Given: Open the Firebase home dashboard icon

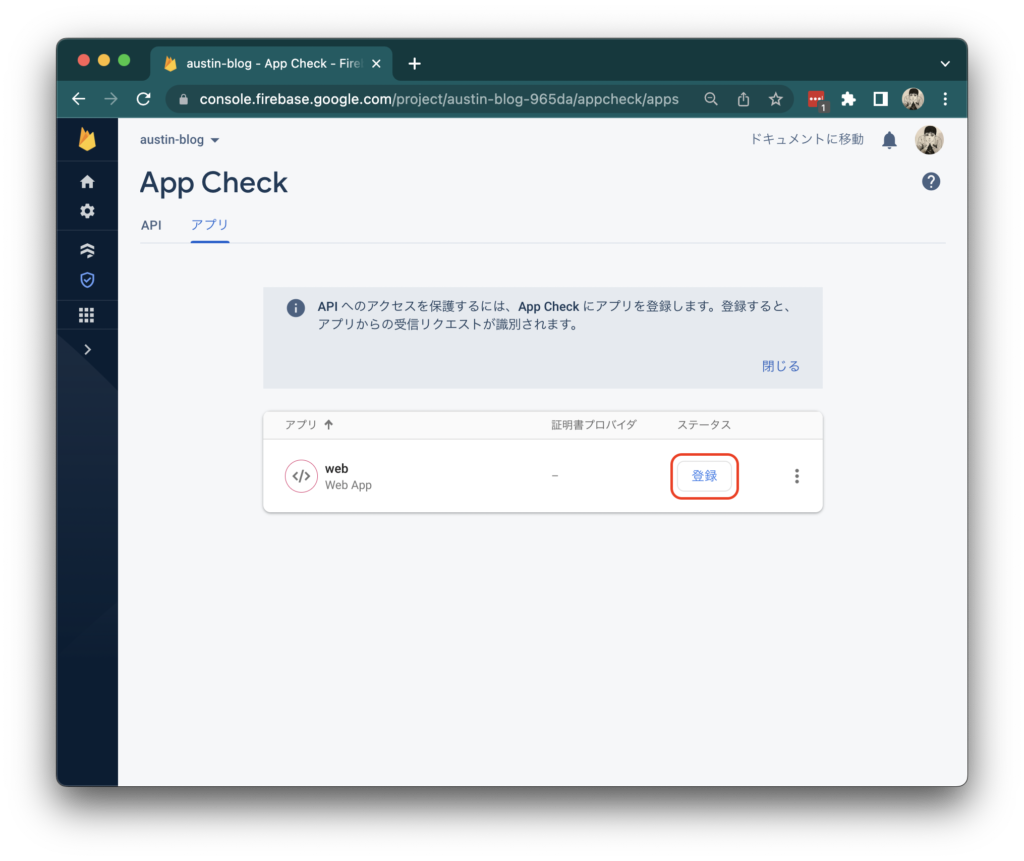Looking at the screenshot, I should coord(88,181).
